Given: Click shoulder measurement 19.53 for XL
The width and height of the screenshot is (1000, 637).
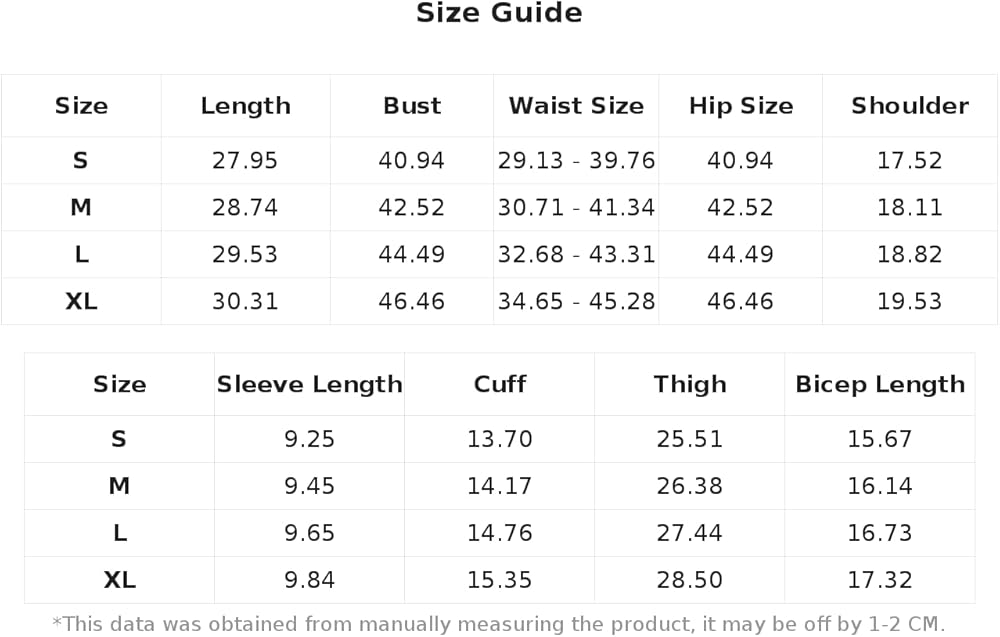Looking at the screenshot, I should click(x=909, y=301).
